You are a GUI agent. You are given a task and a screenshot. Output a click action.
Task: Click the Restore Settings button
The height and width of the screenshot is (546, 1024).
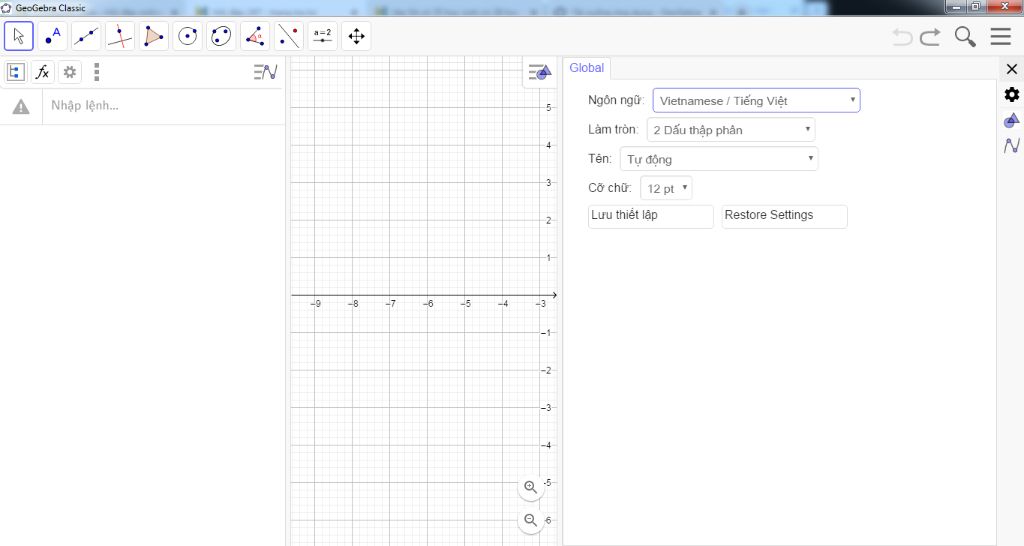[784, 216]
